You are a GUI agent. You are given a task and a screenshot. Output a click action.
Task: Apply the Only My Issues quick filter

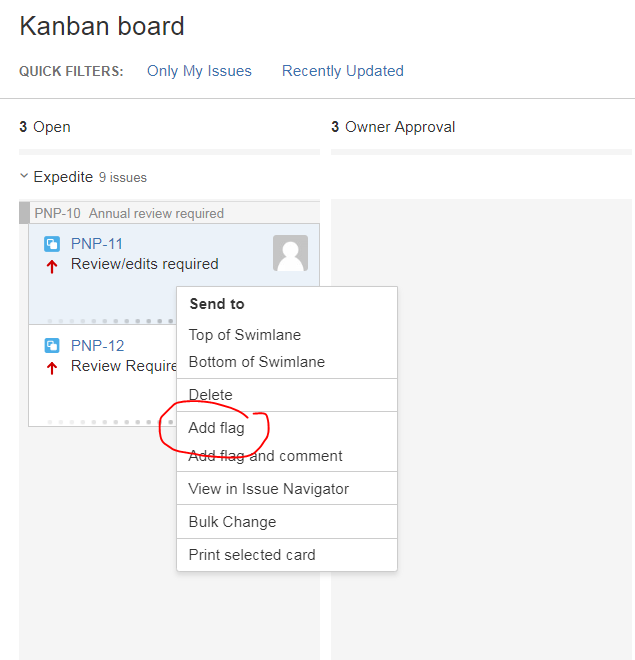(199, 71)
